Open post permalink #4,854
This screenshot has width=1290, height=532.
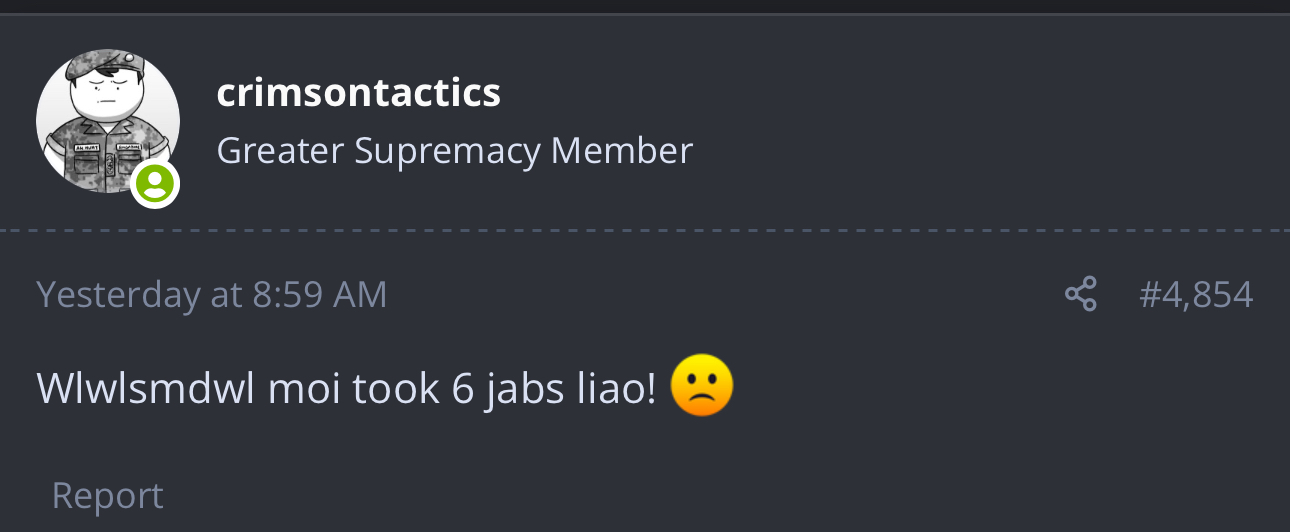(1195, 294)
